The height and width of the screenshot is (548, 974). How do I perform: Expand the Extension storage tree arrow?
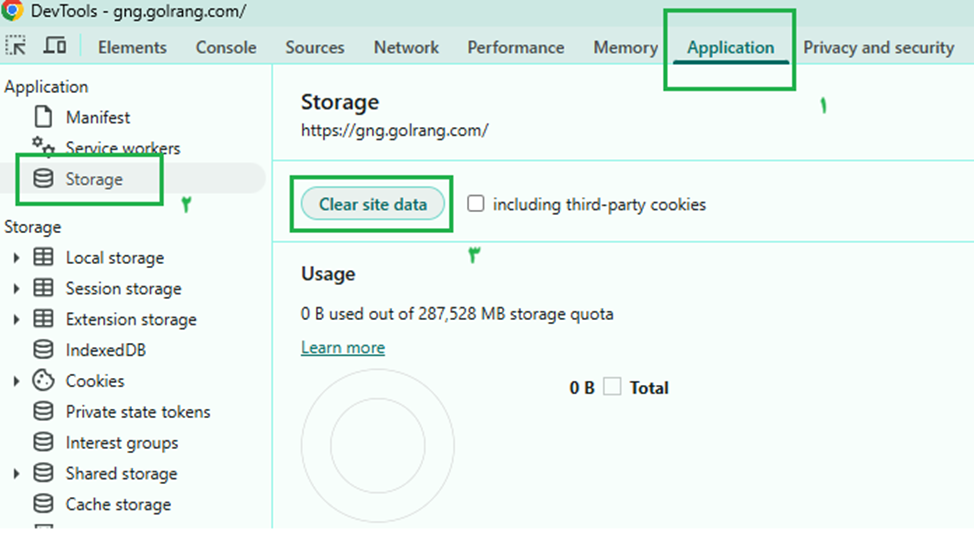click(16, 320)
